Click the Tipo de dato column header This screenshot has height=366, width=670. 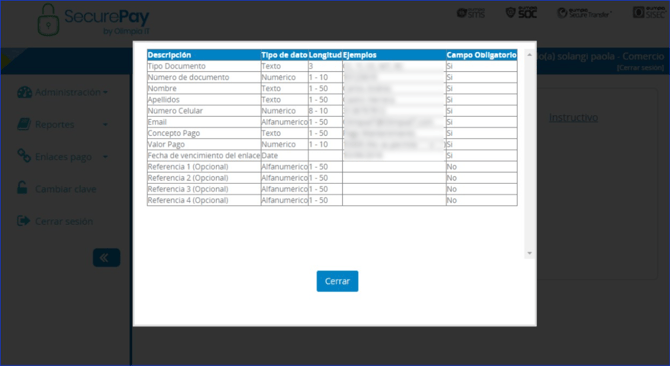point(284,55)
